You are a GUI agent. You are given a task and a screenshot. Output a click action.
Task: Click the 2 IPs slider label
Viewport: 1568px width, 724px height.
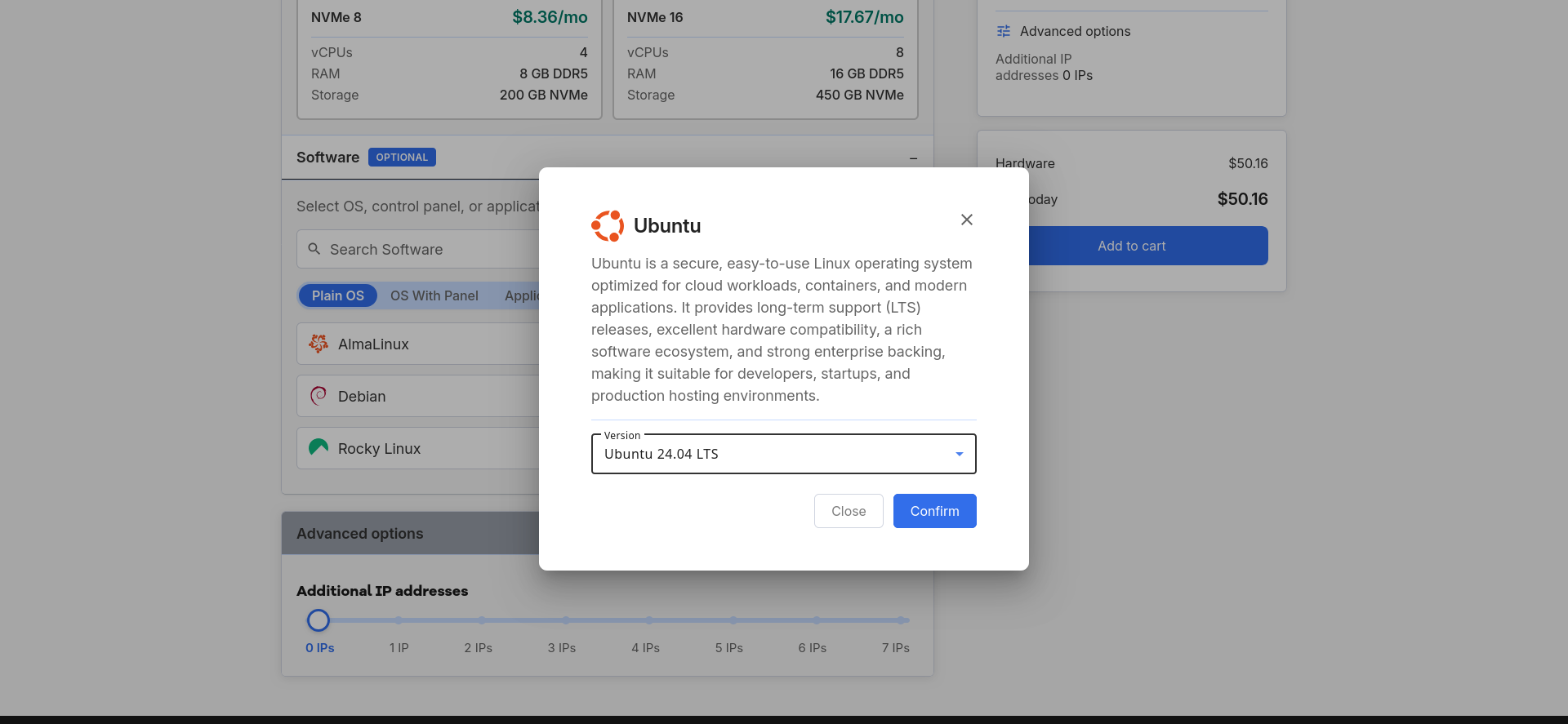[479, 647]
